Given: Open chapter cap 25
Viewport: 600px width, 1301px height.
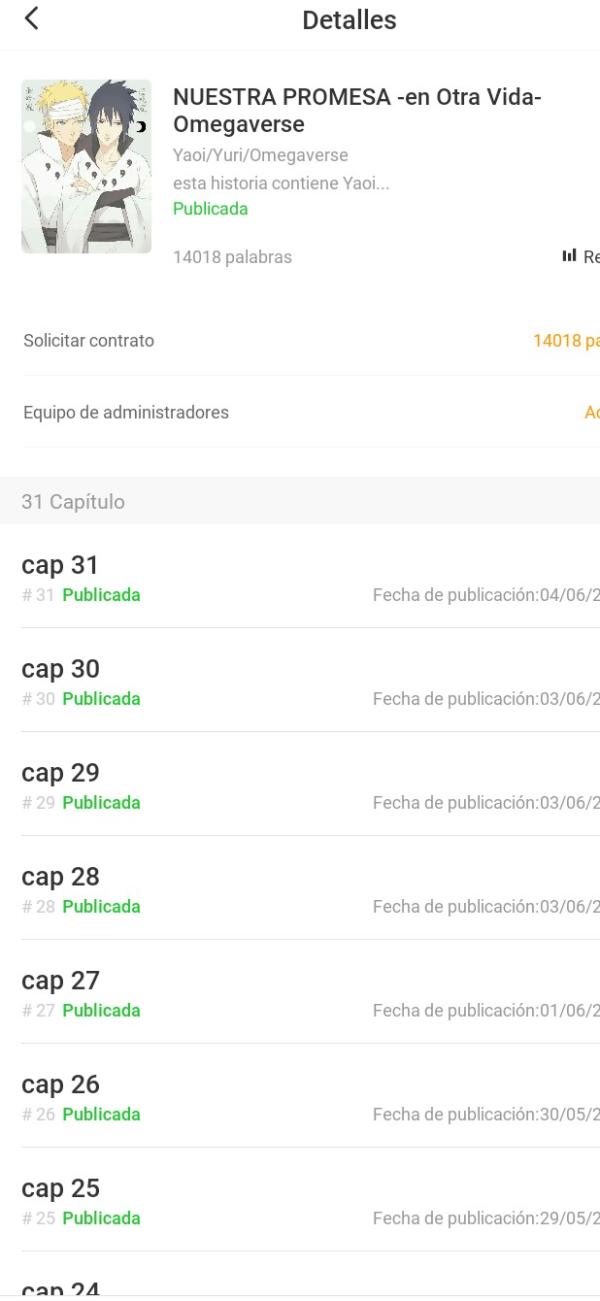Looking at the screenshot, I should tap(300, 1201).
